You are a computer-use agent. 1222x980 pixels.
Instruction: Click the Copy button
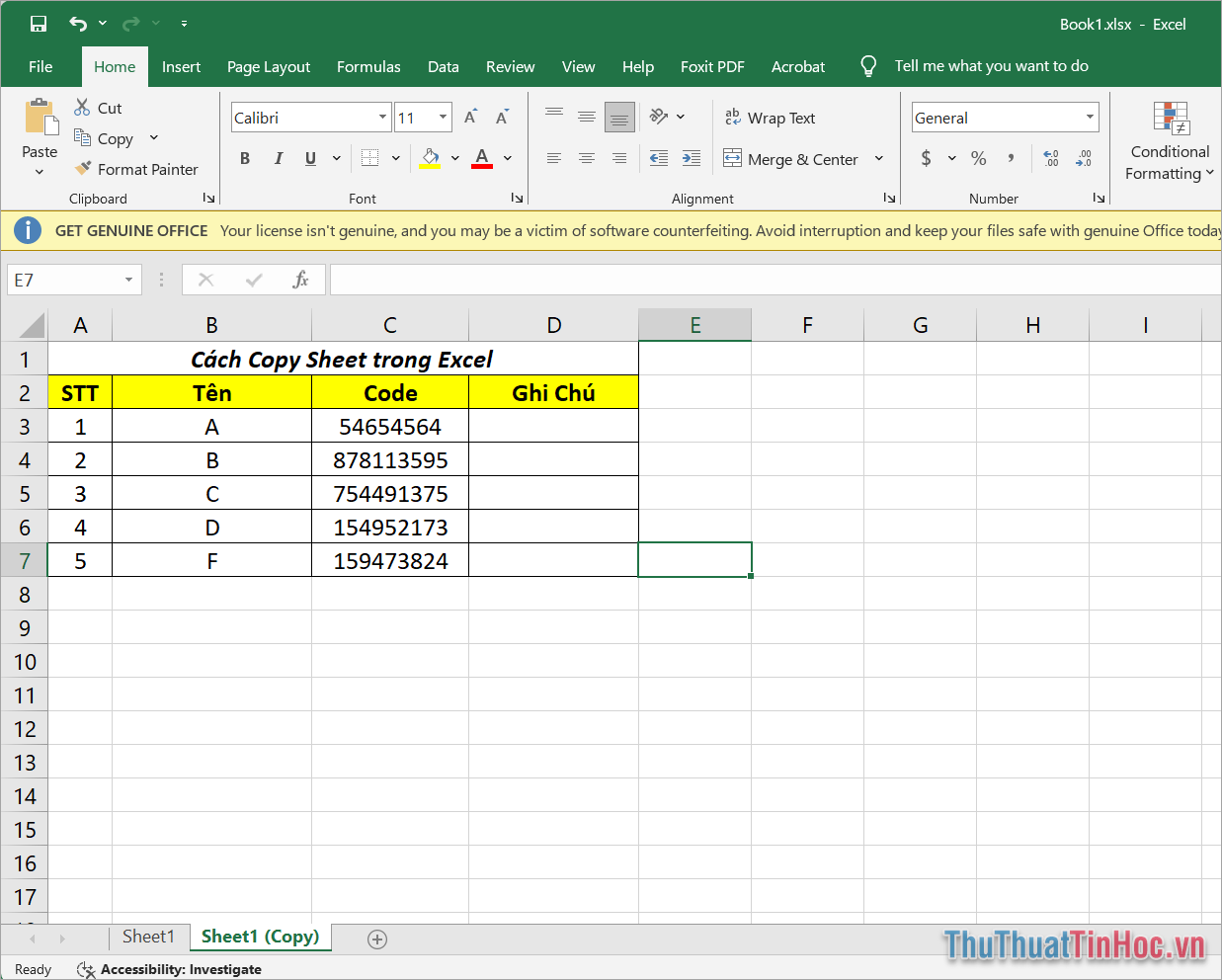pos(104,138)
